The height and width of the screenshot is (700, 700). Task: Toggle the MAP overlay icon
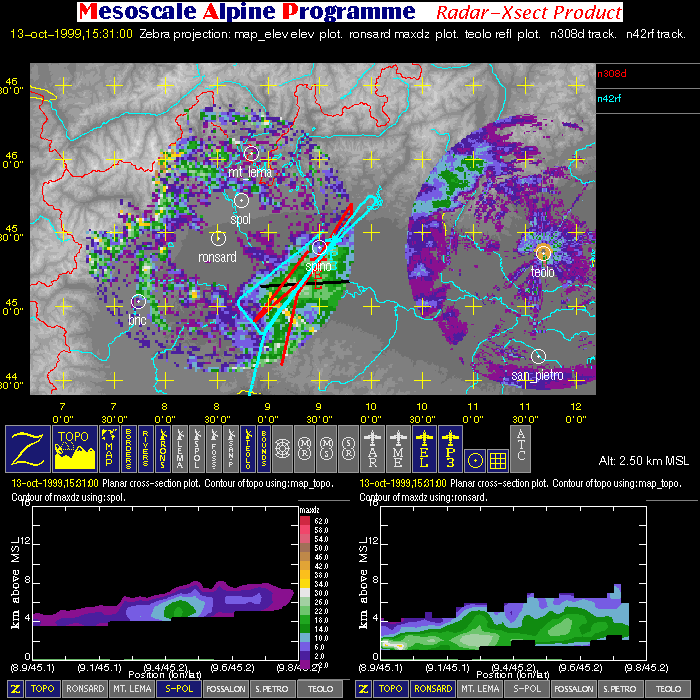click(x=108, y=448)
